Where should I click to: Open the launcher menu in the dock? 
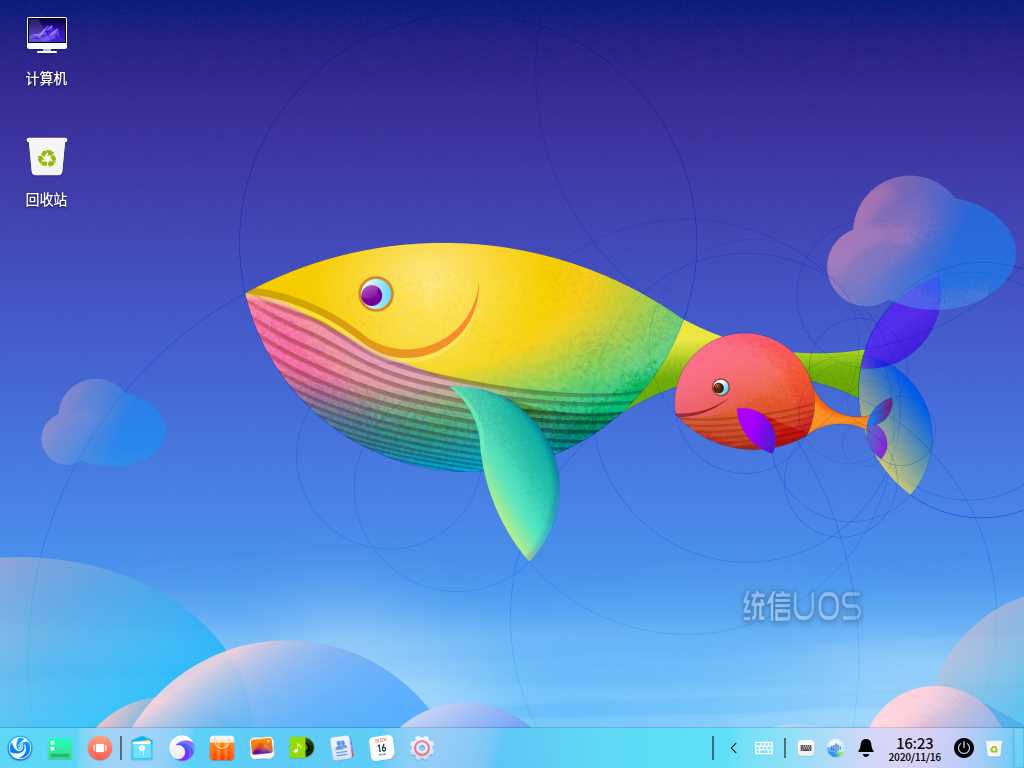20,748
